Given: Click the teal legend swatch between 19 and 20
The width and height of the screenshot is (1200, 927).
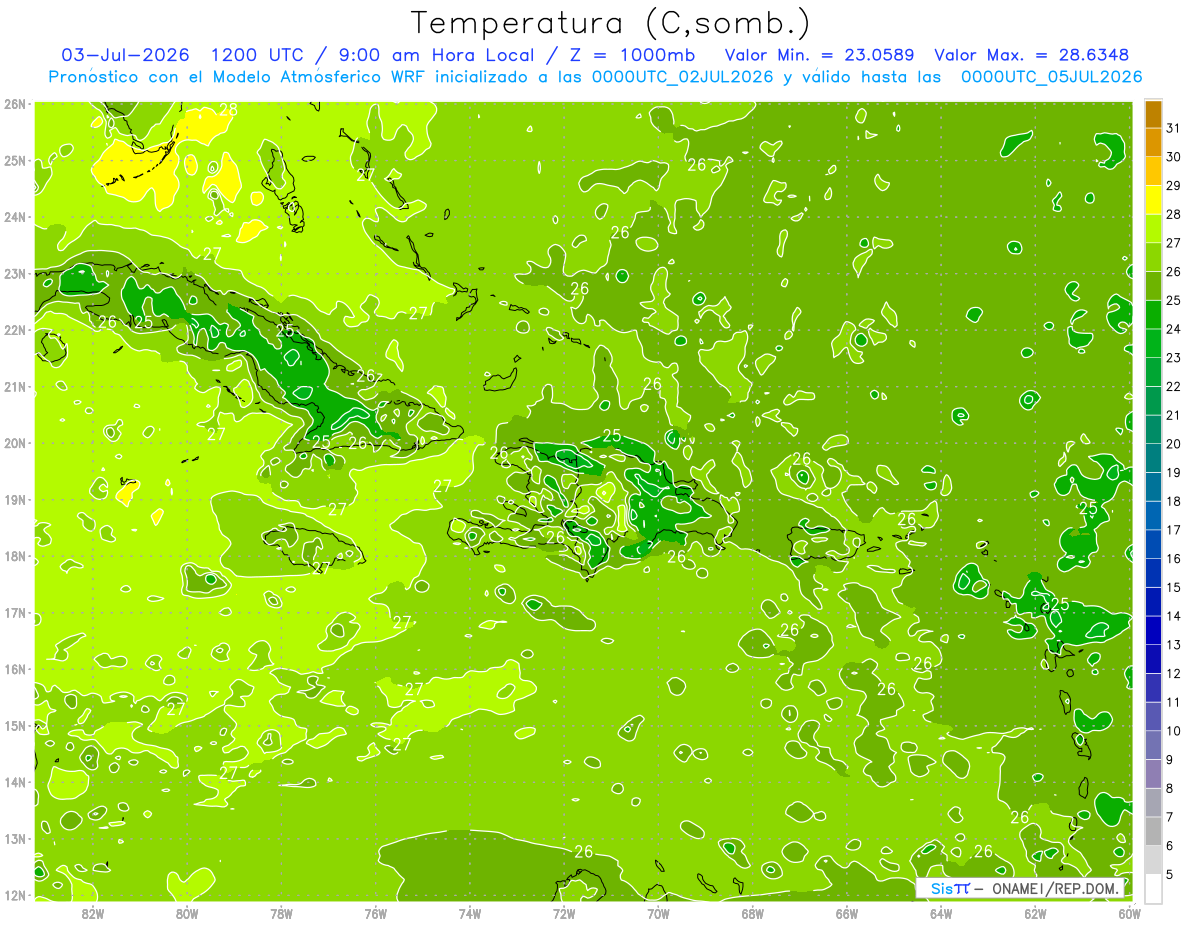Looking at the screenshot, I should [x=1154, y=458].
